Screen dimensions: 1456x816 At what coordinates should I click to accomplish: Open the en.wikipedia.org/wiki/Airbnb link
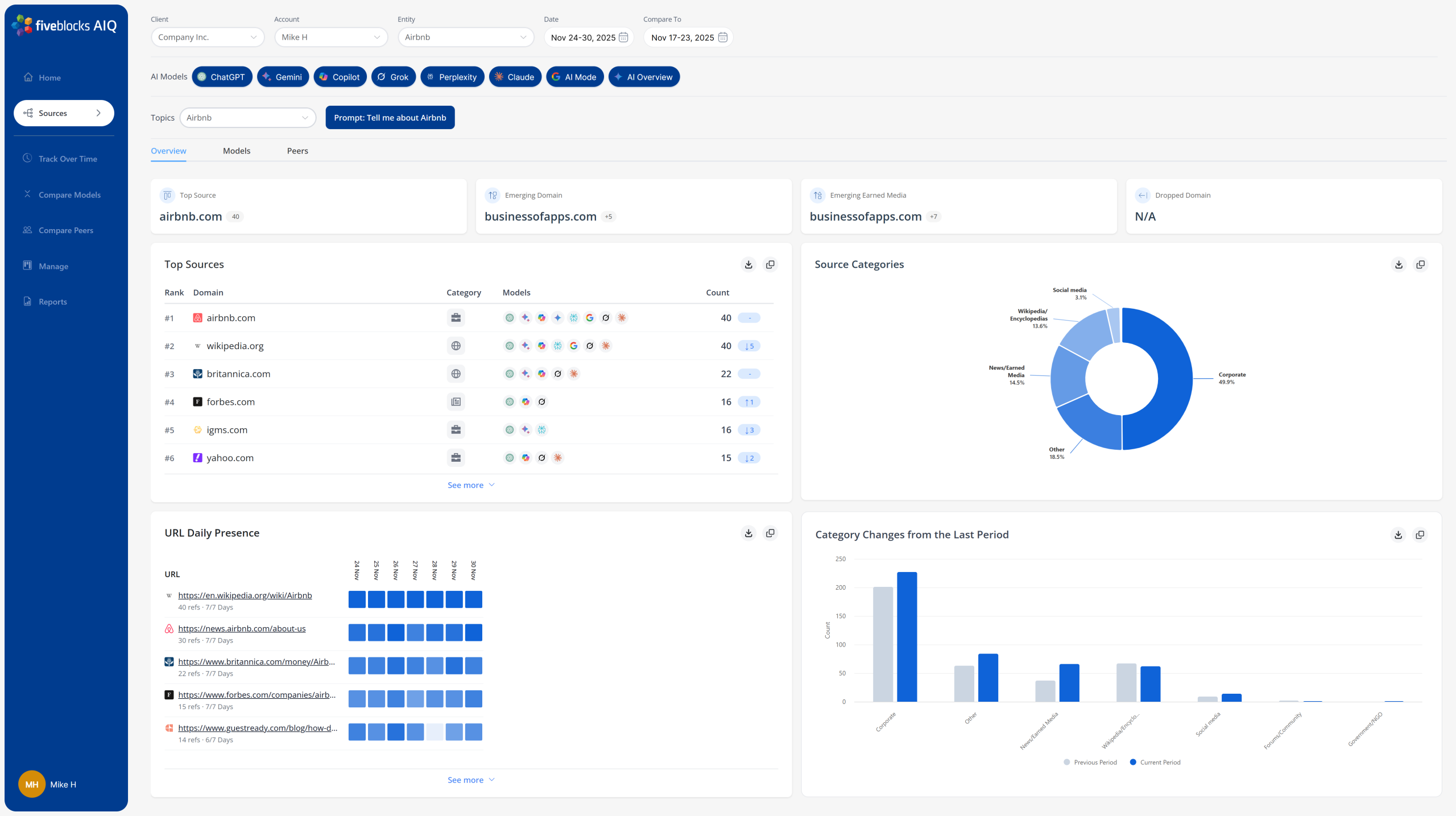tap(245, 595)
